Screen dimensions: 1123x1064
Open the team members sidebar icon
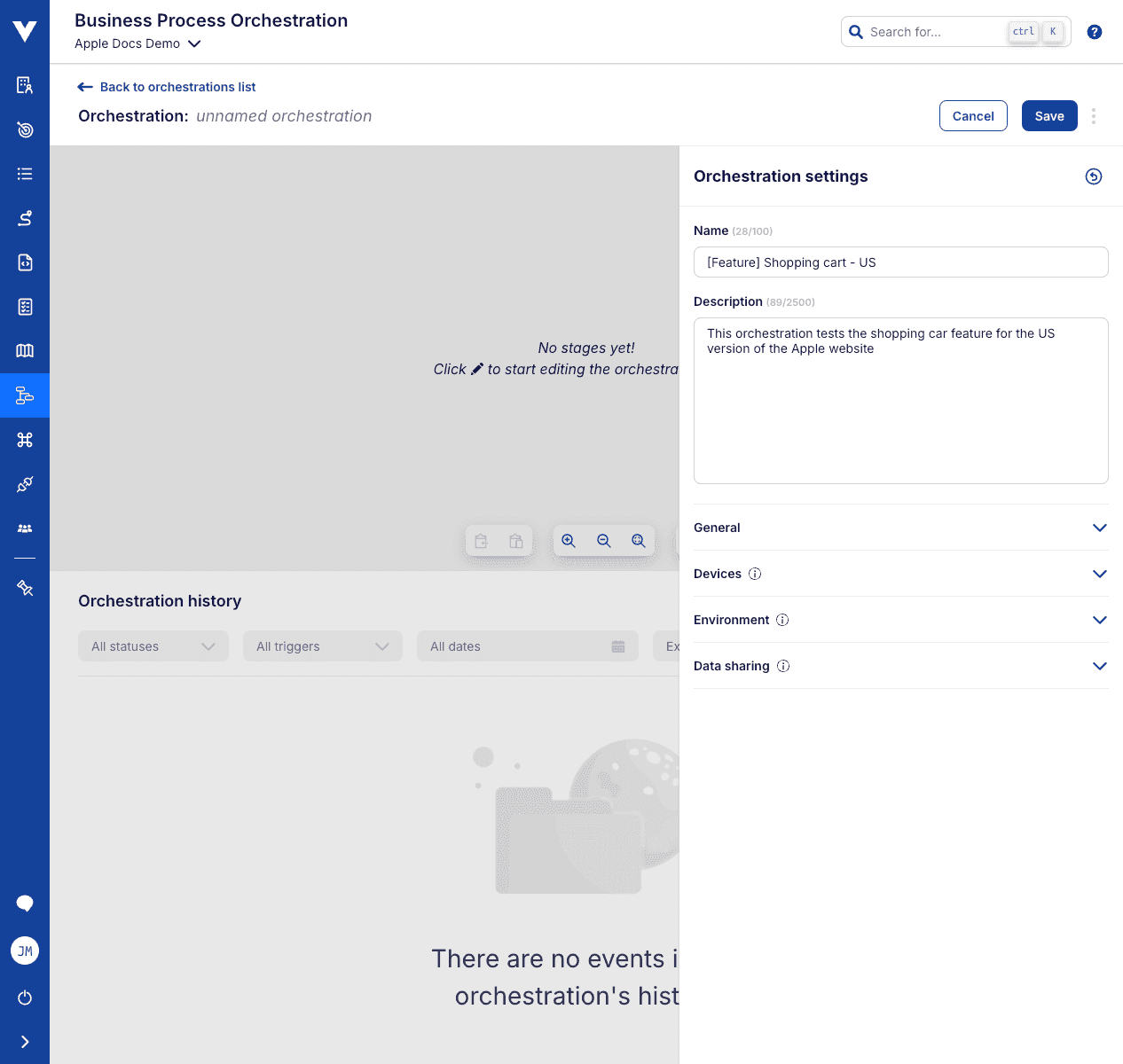click(25, 528)
